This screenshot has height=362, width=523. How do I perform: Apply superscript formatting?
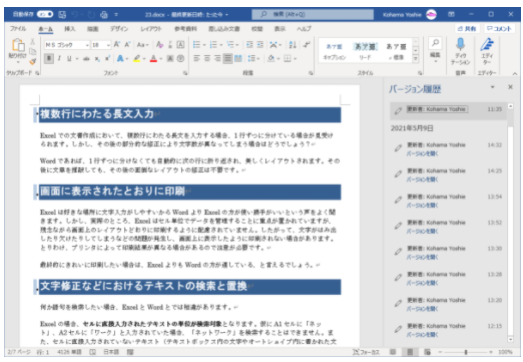[x=107, y=59]
